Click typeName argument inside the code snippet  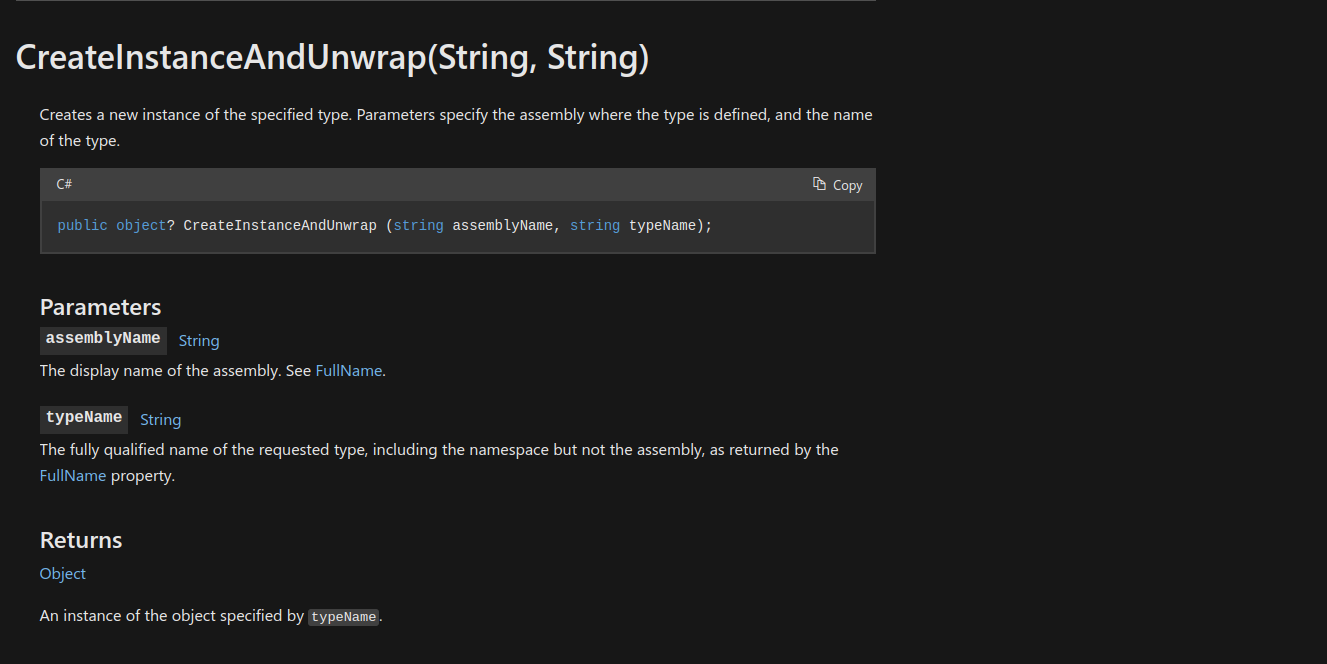tap(662, 226)
